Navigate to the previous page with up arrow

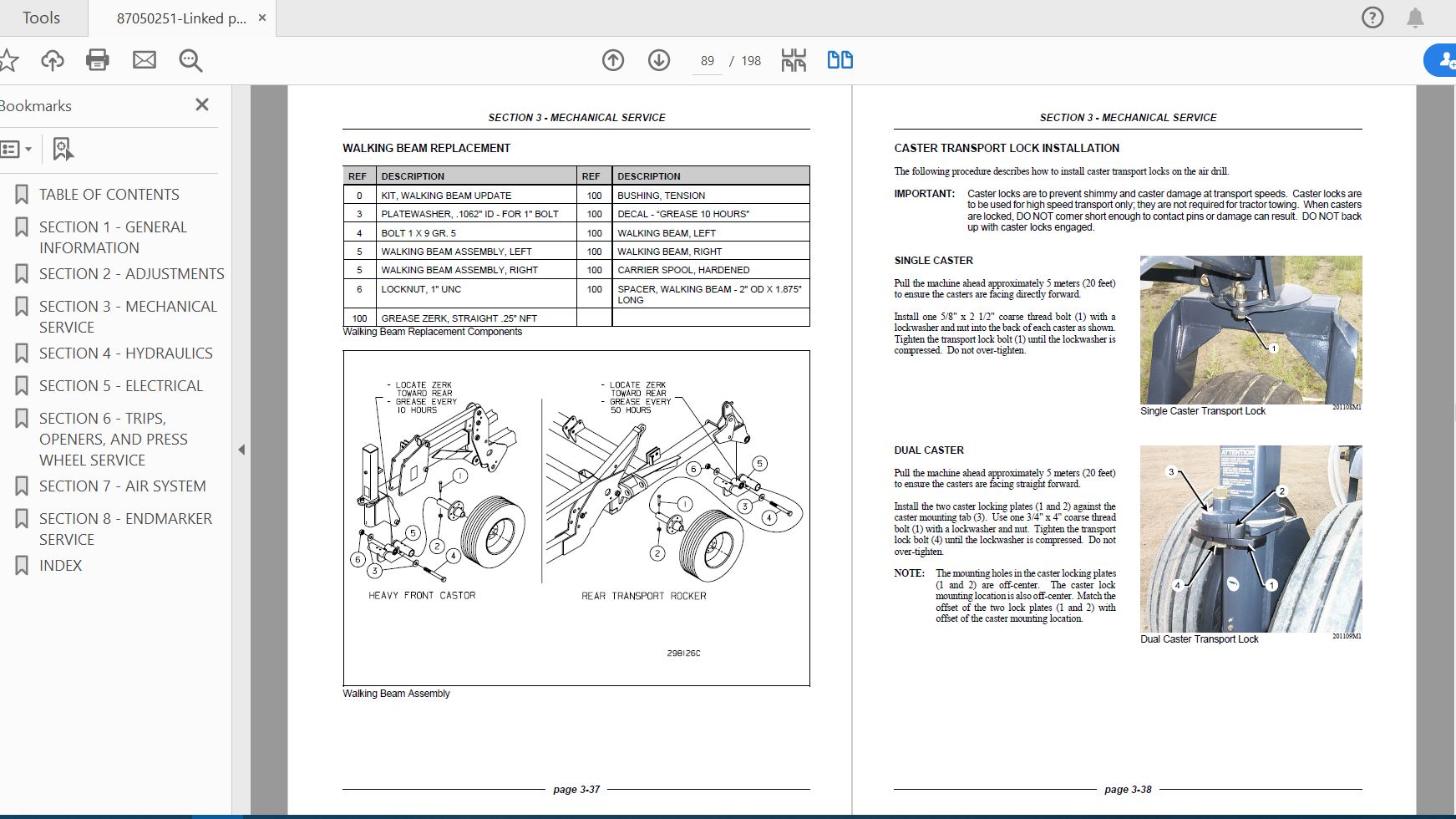612,59
